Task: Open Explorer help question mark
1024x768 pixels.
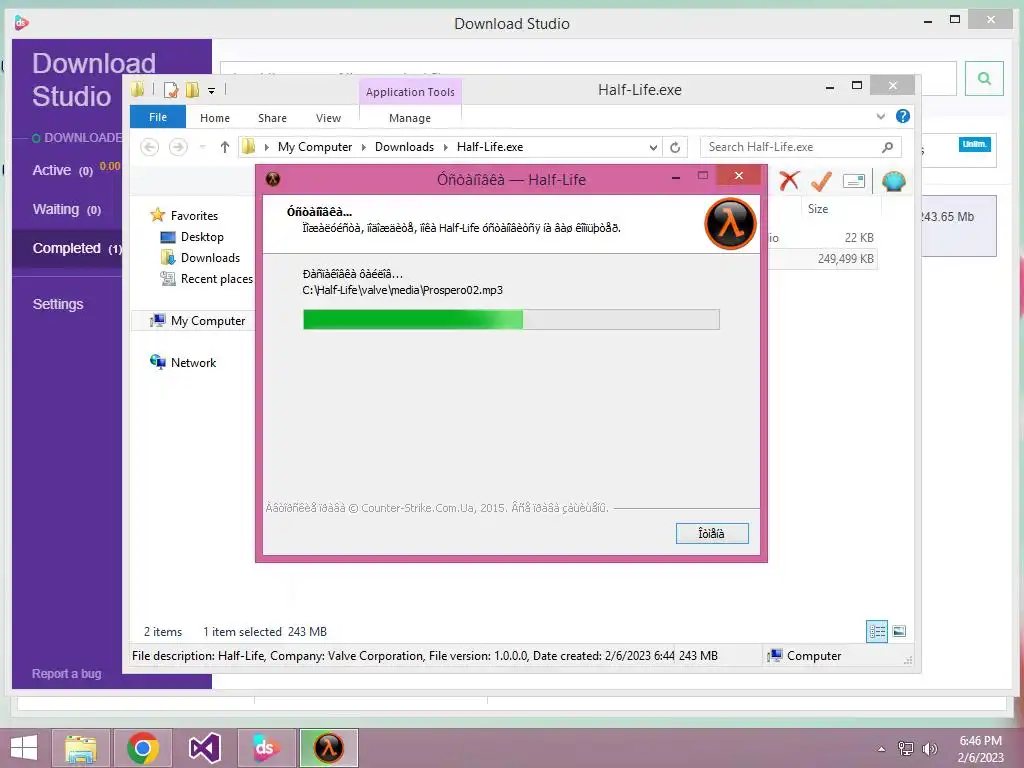Action: 903,116
